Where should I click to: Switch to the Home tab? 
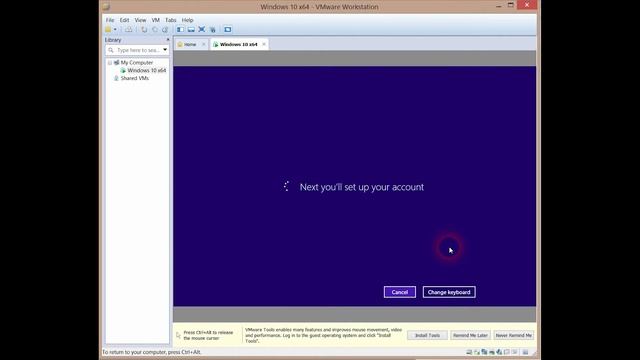190,44
